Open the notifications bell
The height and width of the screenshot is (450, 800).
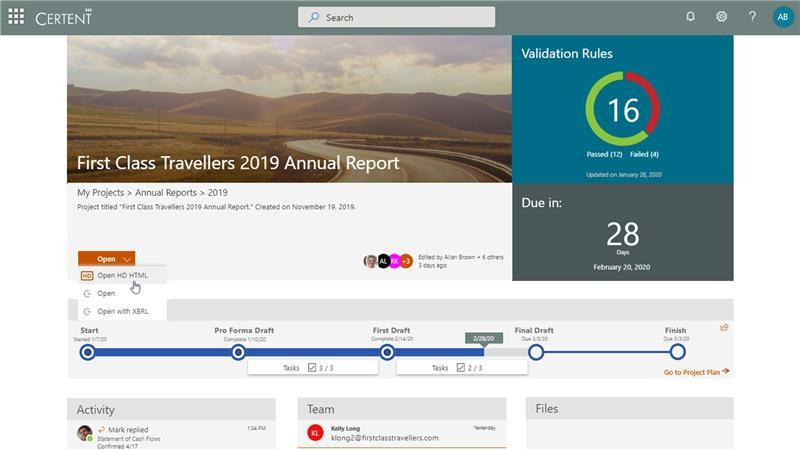click(x=690, y=17)
